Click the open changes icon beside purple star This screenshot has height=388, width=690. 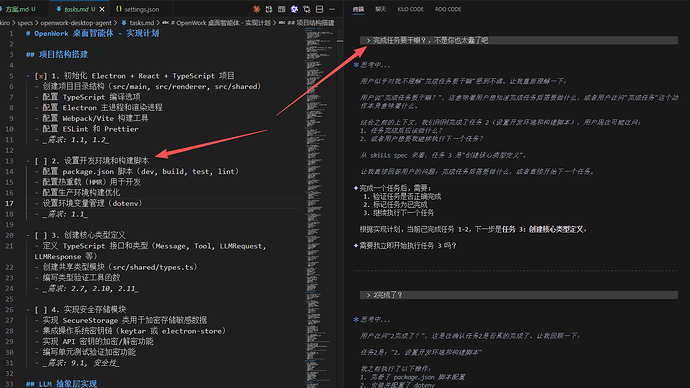[x=307, y=9]
